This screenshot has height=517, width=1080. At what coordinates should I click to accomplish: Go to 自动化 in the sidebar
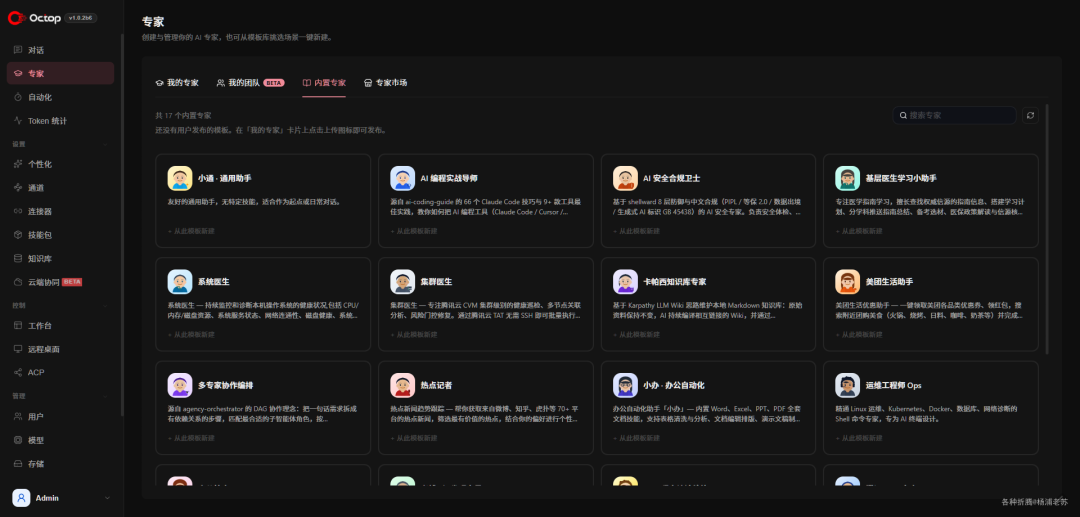60,97
